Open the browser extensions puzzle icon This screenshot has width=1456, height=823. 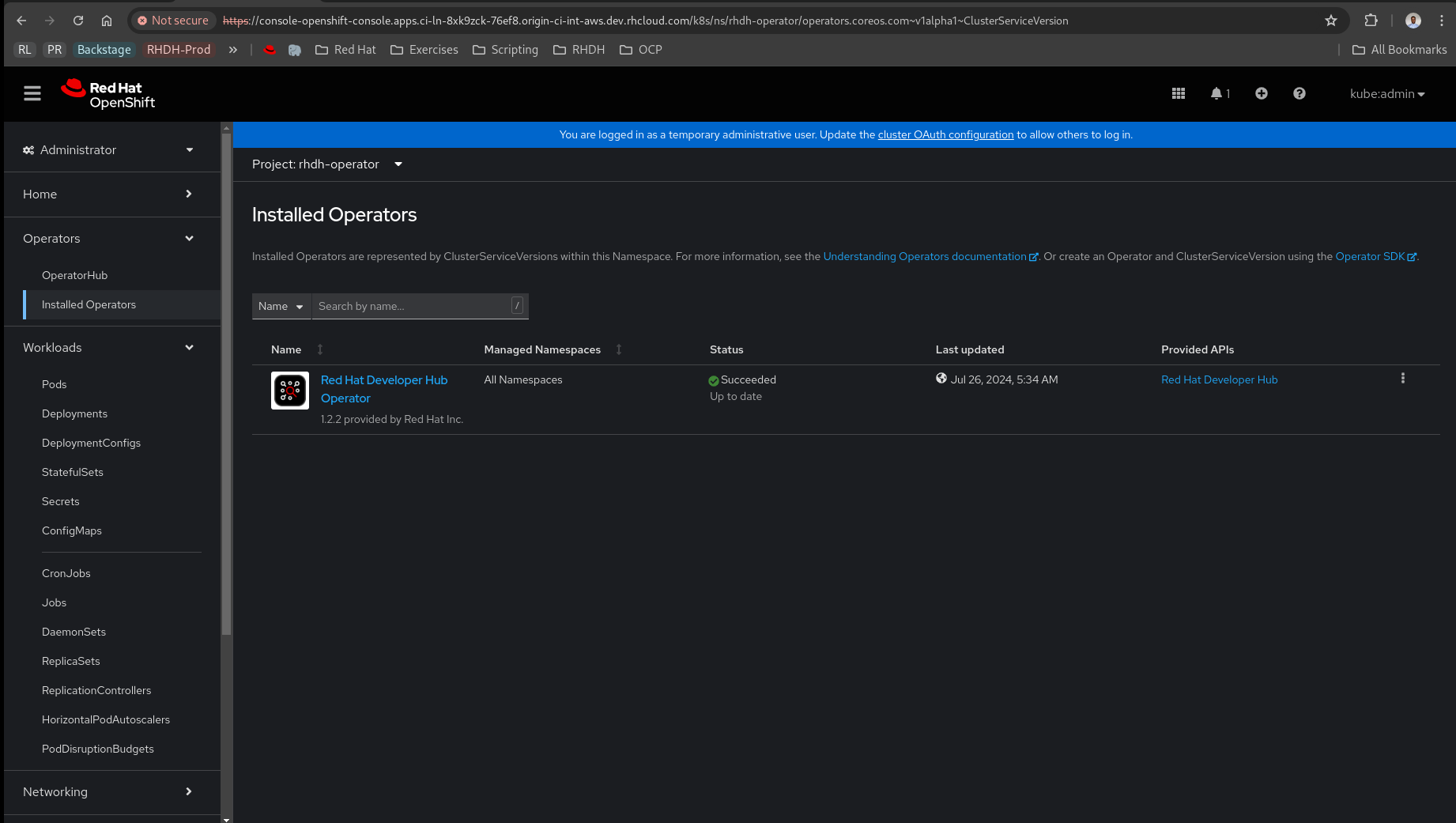(1371, 21)
